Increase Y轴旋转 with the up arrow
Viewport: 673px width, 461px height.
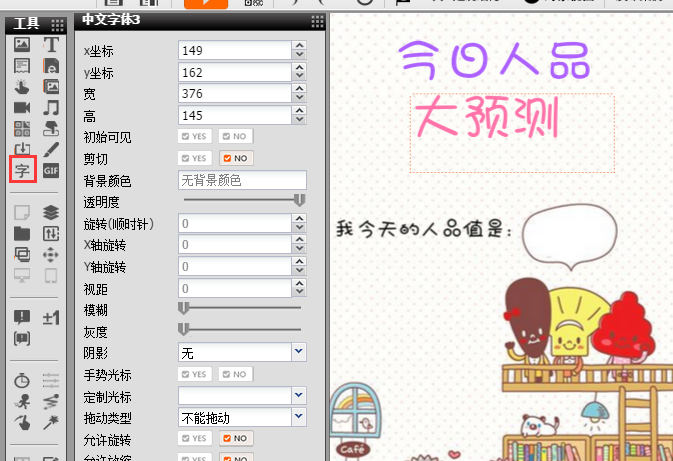tap(300, 261)
